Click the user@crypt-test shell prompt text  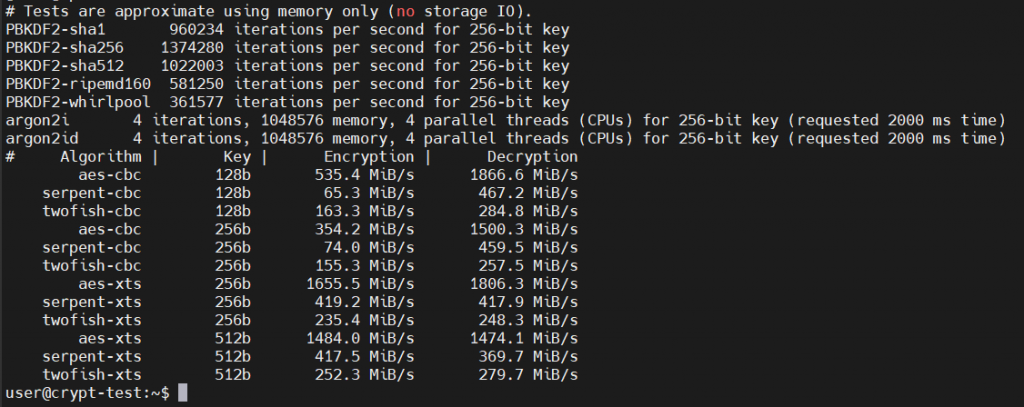87,394
